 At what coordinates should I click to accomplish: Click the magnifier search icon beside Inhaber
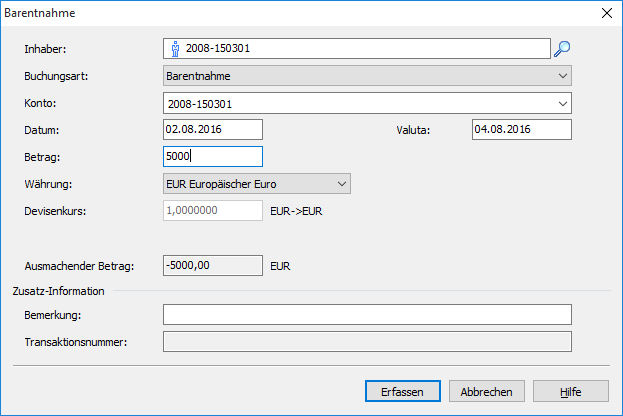pyautogui.click(x=562, y=47)
